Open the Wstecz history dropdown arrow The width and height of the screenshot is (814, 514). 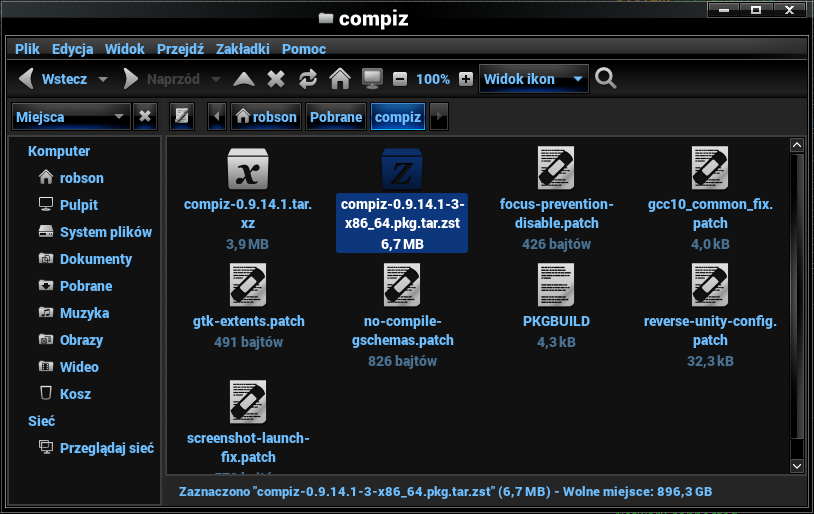pyautogui.click(x=103, y=79)
